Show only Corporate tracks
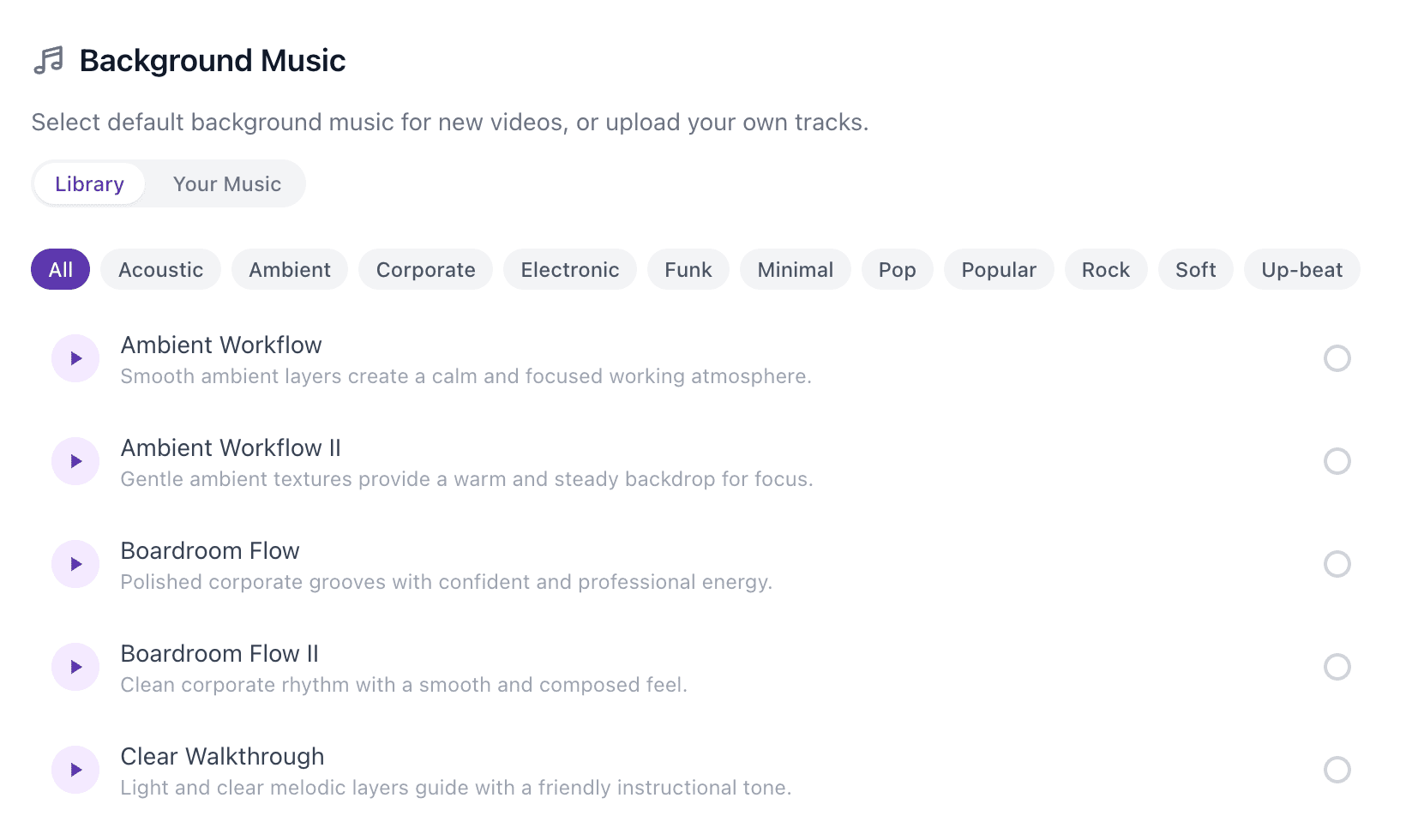The height and width of the screenshot is (840, 1406). [425, 269]
